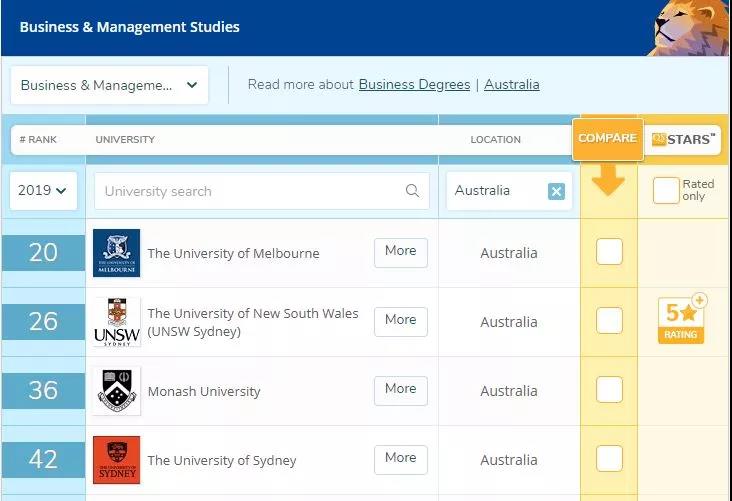Click rank number 36
732x501 pixels.
click(43, 391)
